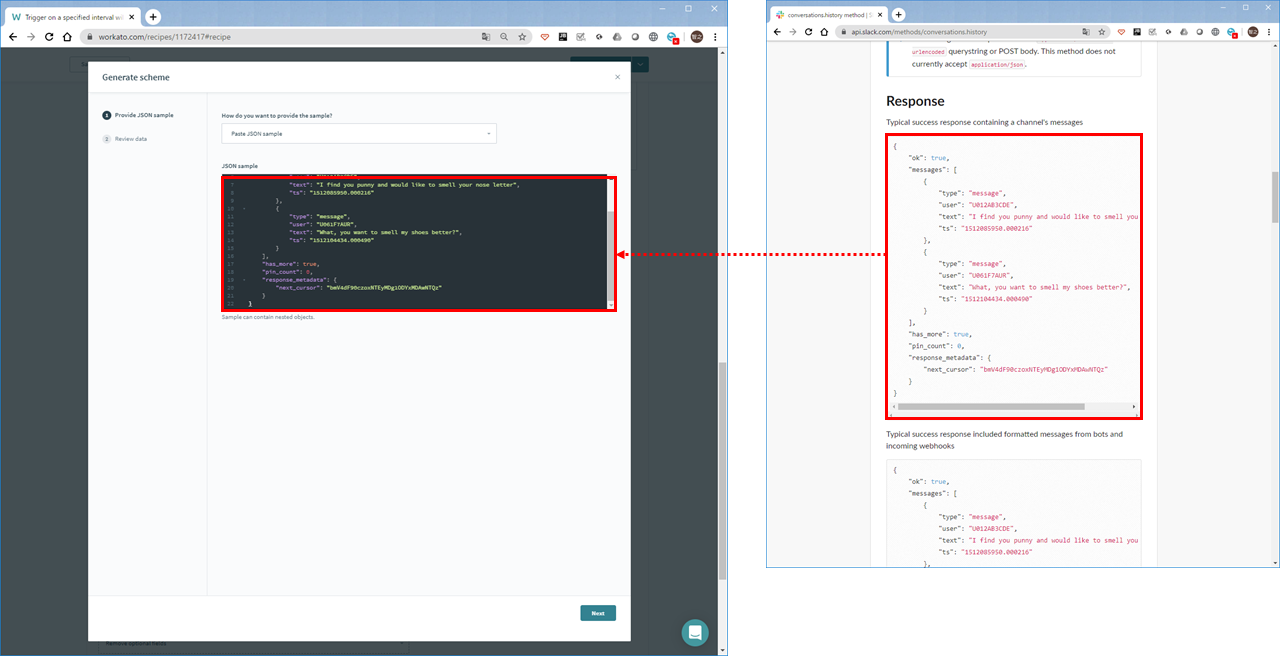Close the Generate scheme dialog
This screenshot has height=656, width=1280.
coord(617,77)
